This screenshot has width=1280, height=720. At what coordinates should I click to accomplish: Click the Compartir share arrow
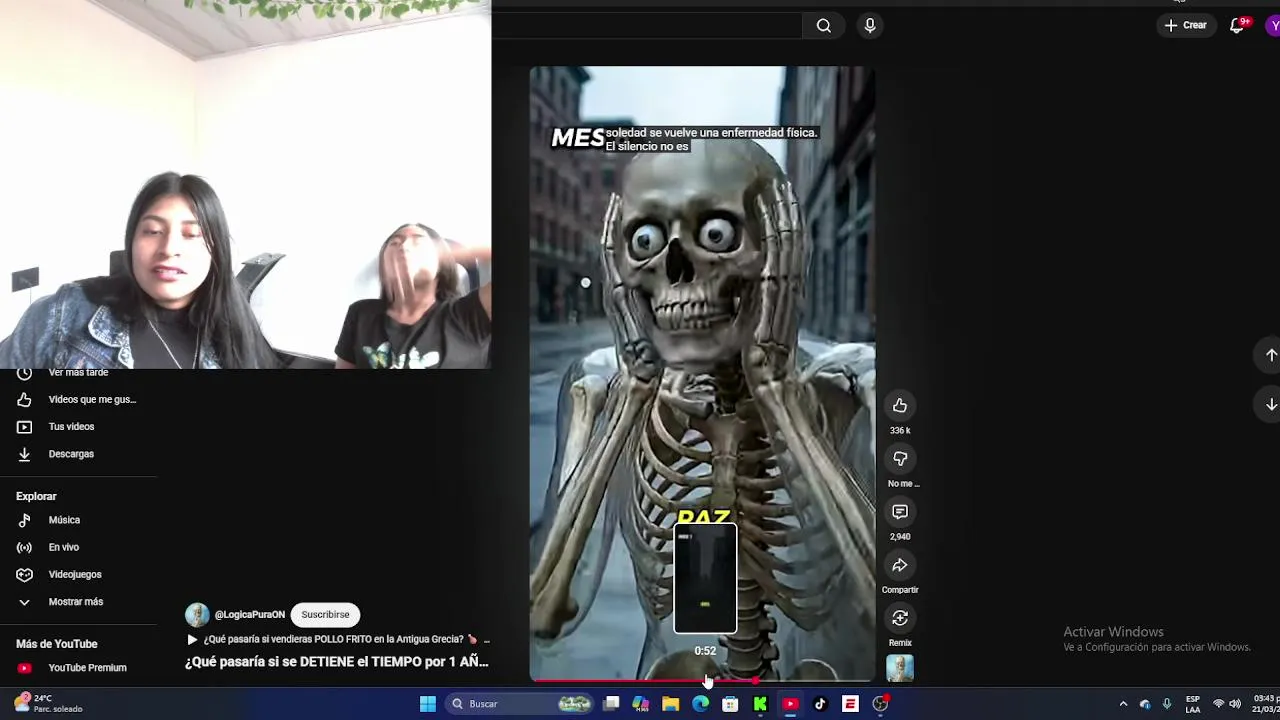click(900, 565)
